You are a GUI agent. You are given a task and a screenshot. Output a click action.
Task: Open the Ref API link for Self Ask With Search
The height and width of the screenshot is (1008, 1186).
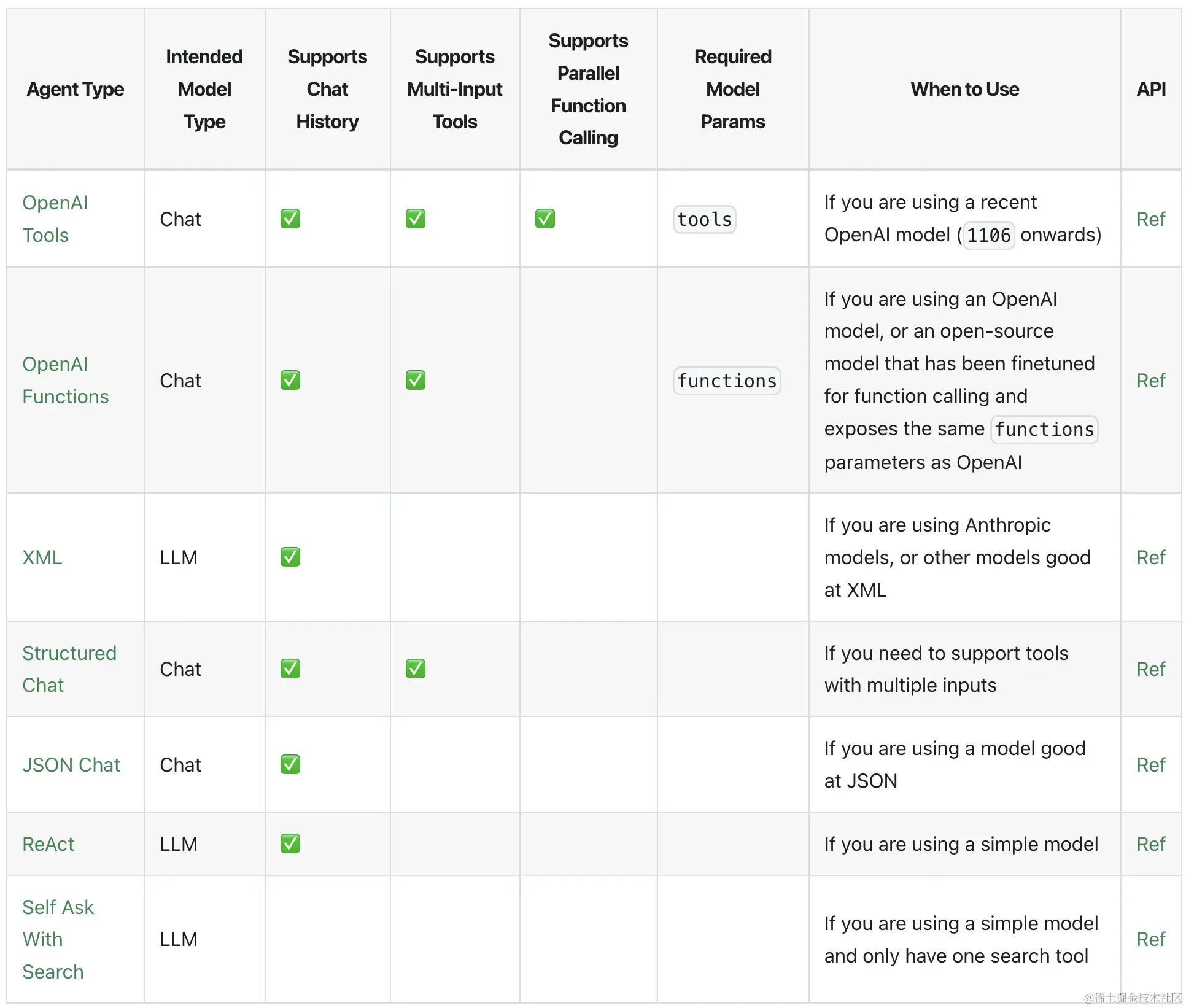coord(1150,939)
